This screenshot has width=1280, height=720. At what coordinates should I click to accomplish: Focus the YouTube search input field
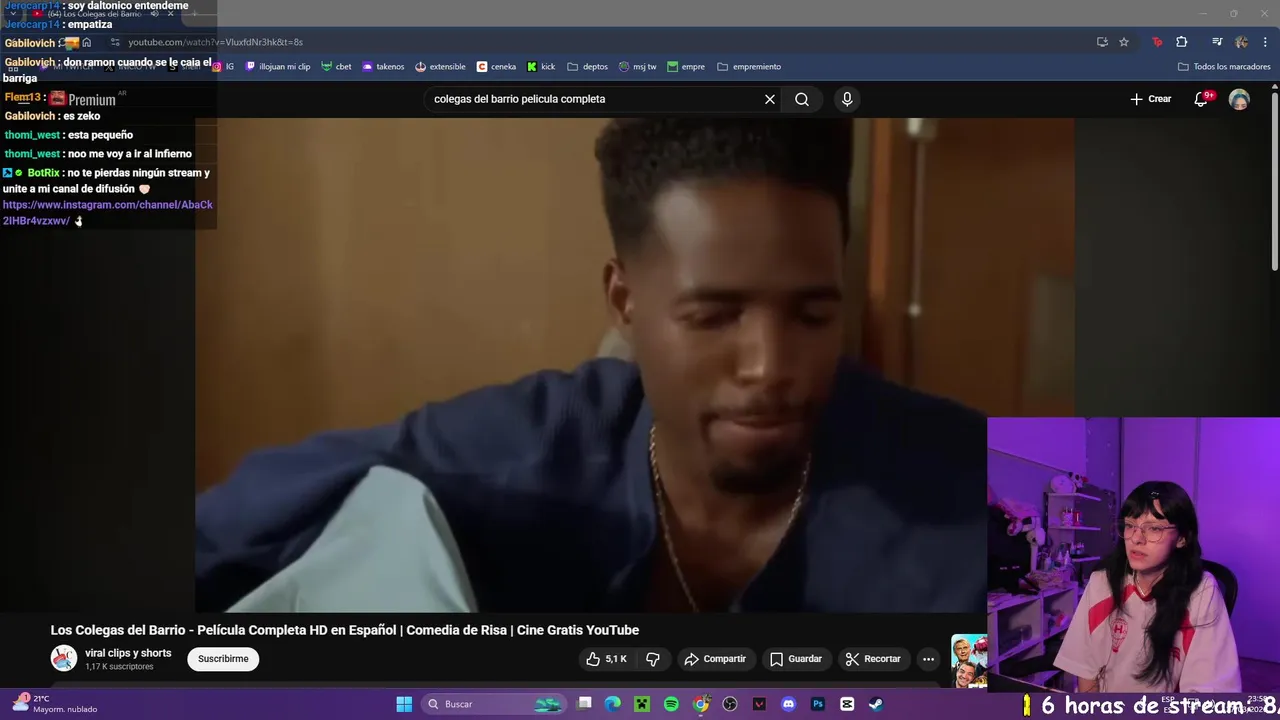point(595,99)
